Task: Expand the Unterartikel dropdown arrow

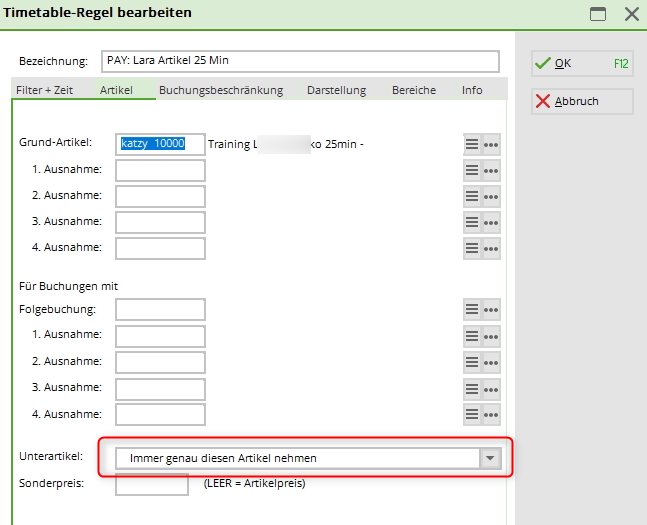Action: (489, 458)
